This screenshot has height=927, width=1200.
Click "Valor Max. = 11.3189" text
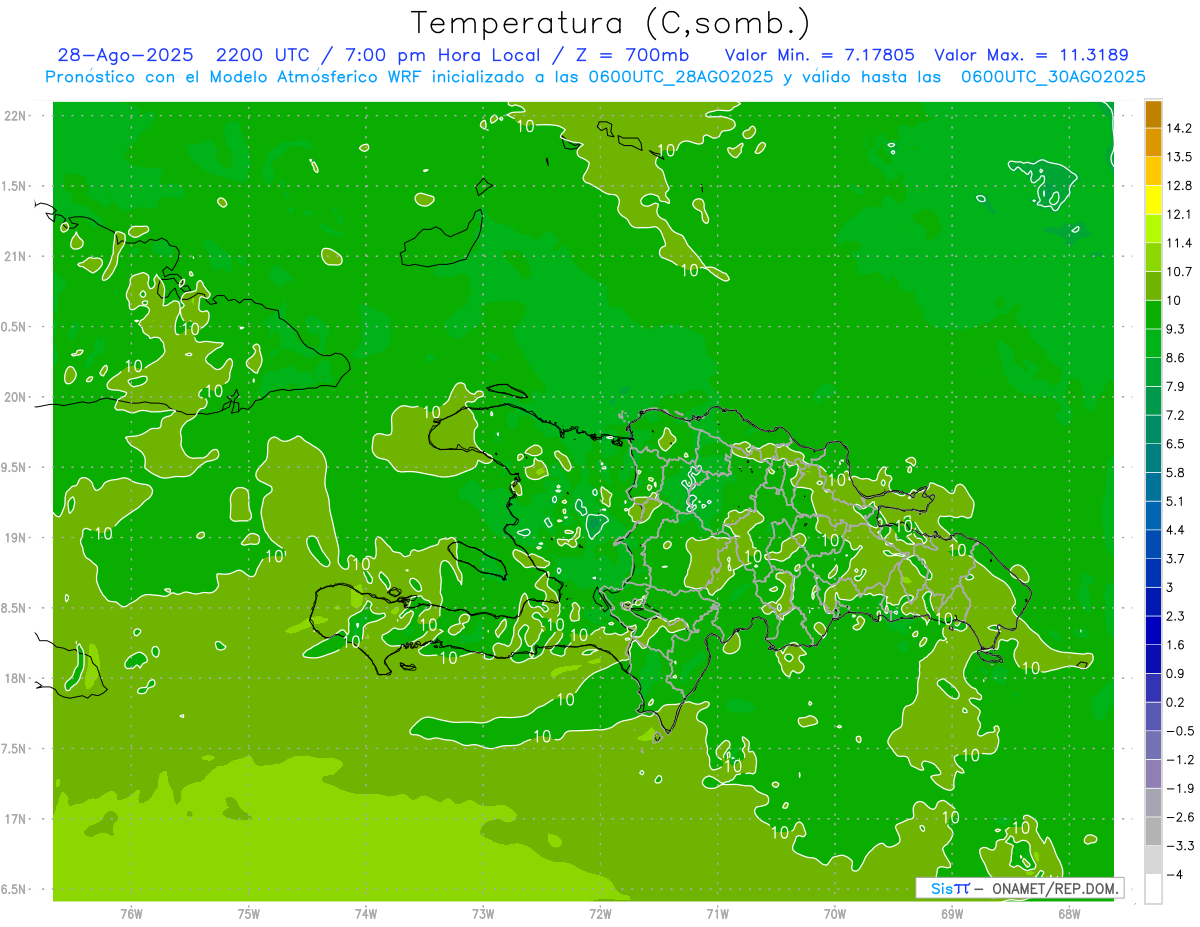pyautogui.click(x=1031, y=55)
